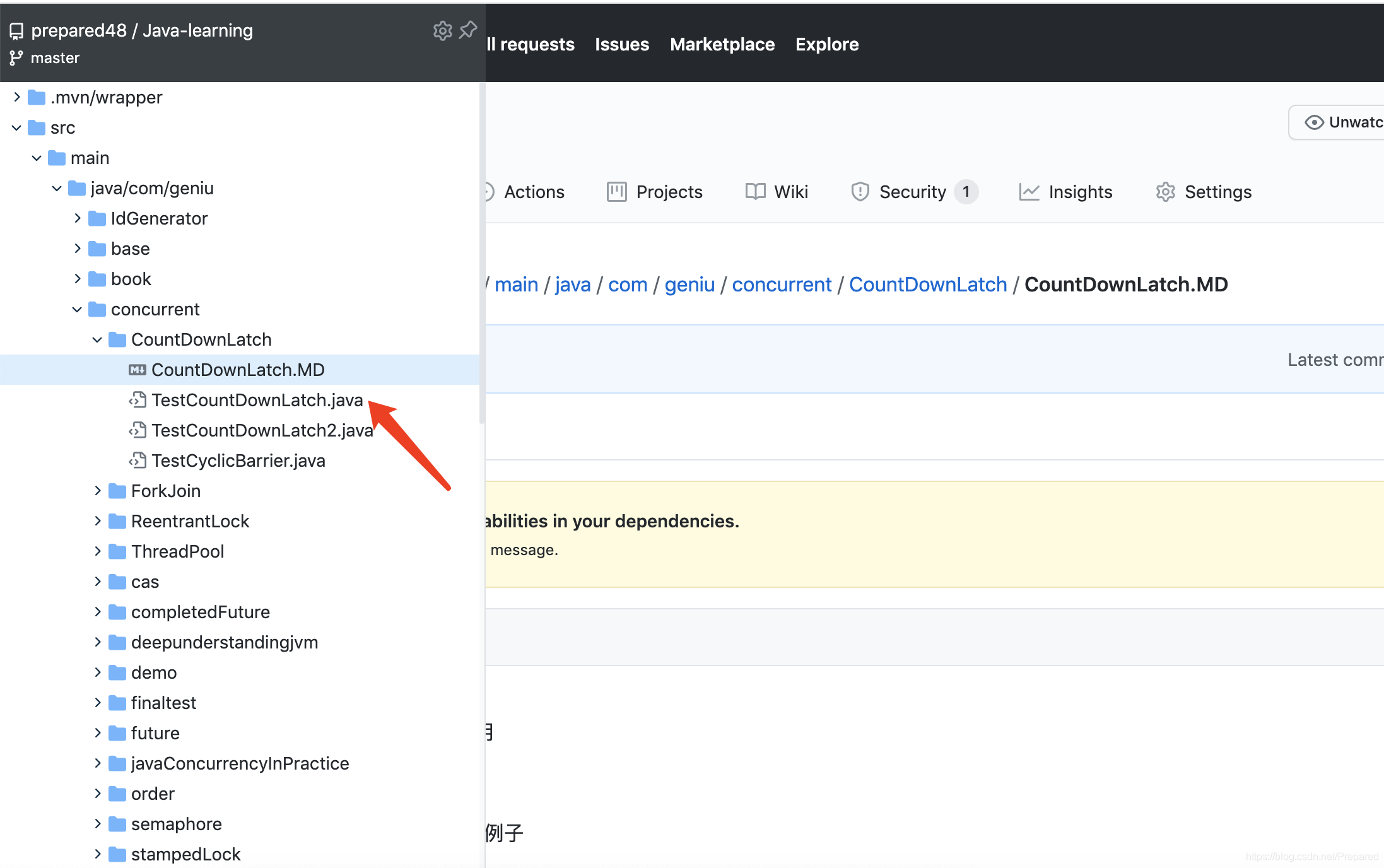Collapse the src folder

tap(17, 127)
